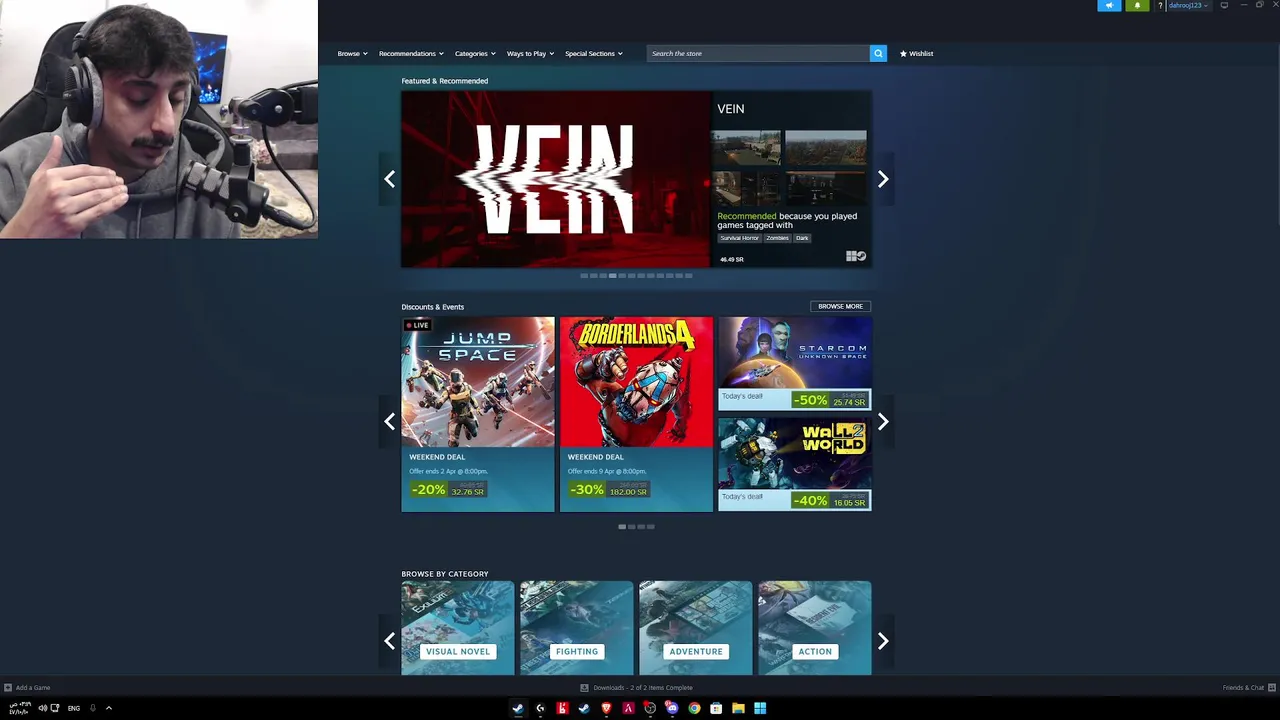This screenshot has width=1280, height=720.
Task: Go to next Discounts & Events page
Action: pos(883,421)
